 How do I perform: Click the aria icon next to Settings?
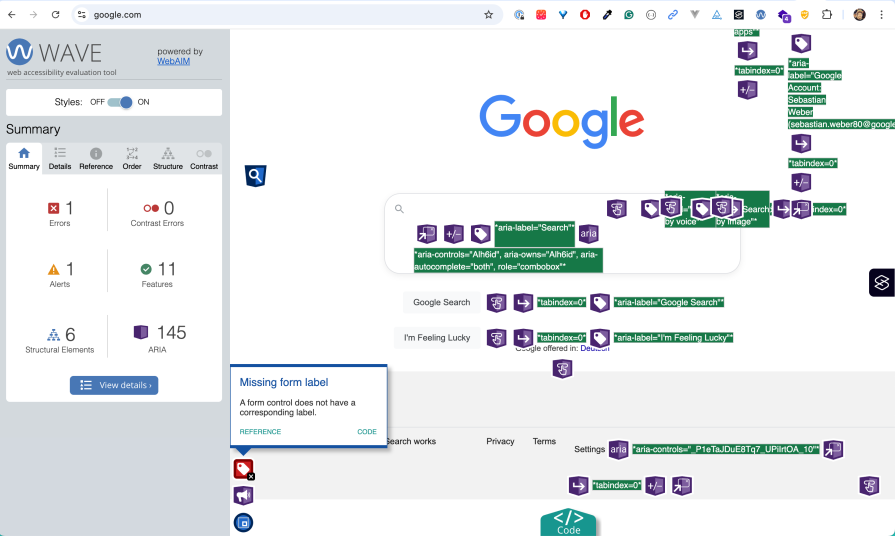point(619,449)
